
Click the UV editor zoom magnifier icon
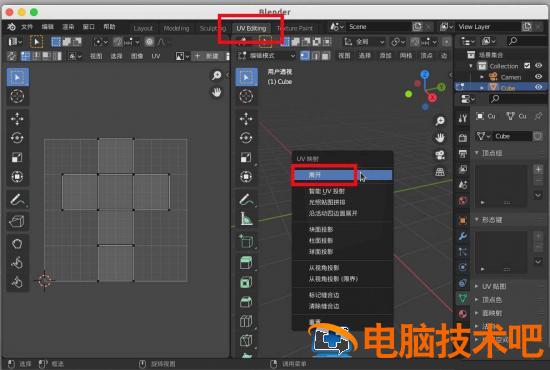pyautogui.click(x=216, y=75)
